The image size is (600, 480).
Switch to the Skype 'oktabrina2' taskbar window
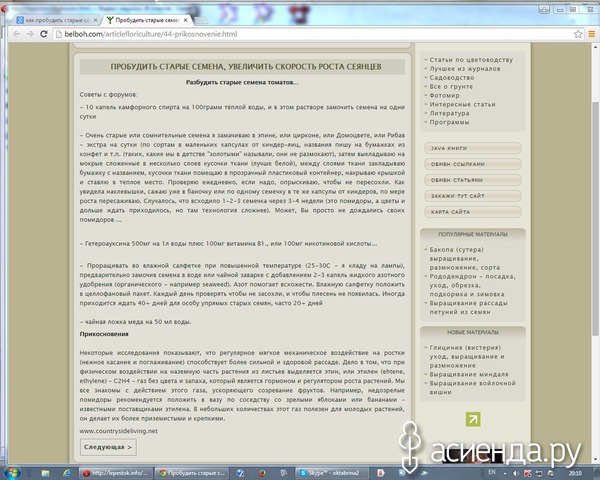[333, 473]
